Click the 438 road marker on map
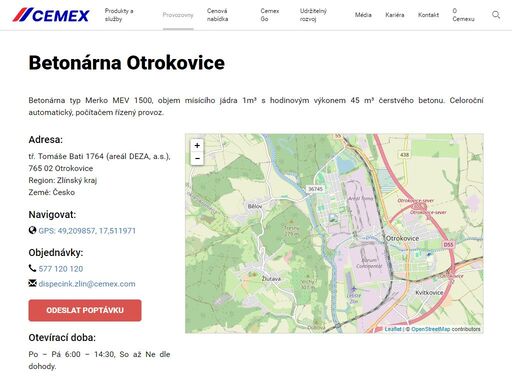Image resolution: width=512 pixels, height=384 pixels. point(404,155)
